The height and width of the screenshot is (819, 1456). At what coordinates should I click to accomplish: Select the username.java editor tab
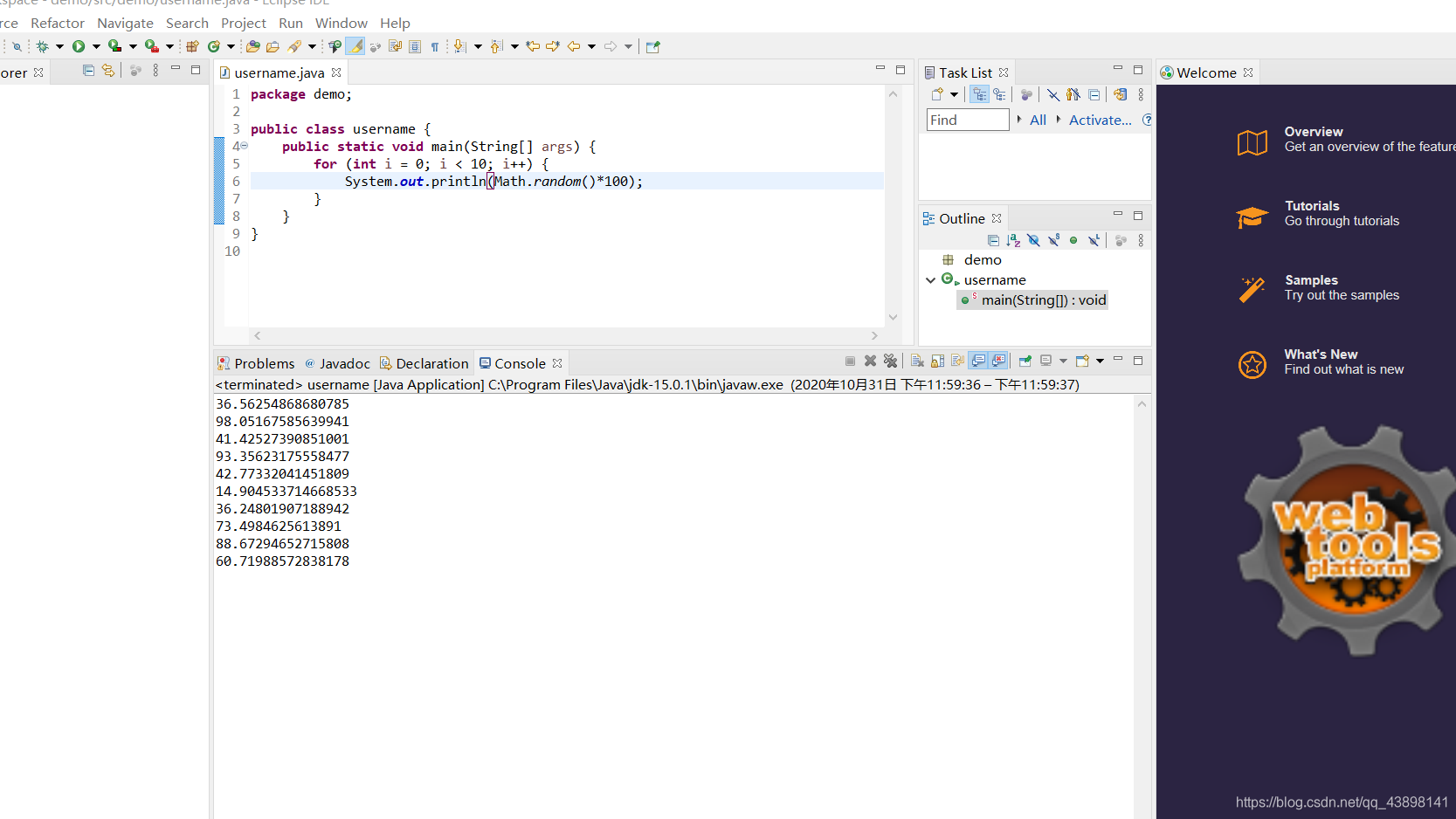(x=279, y=72)
